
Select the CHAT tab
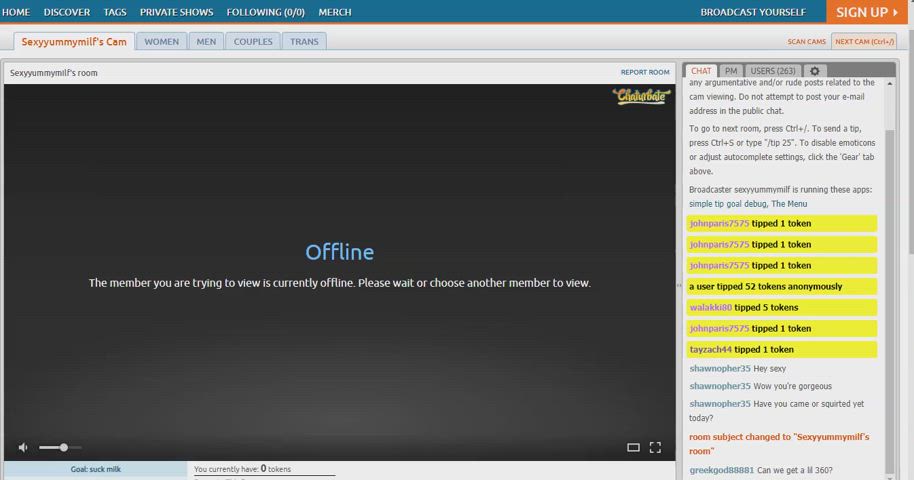[x=701, y=71]
